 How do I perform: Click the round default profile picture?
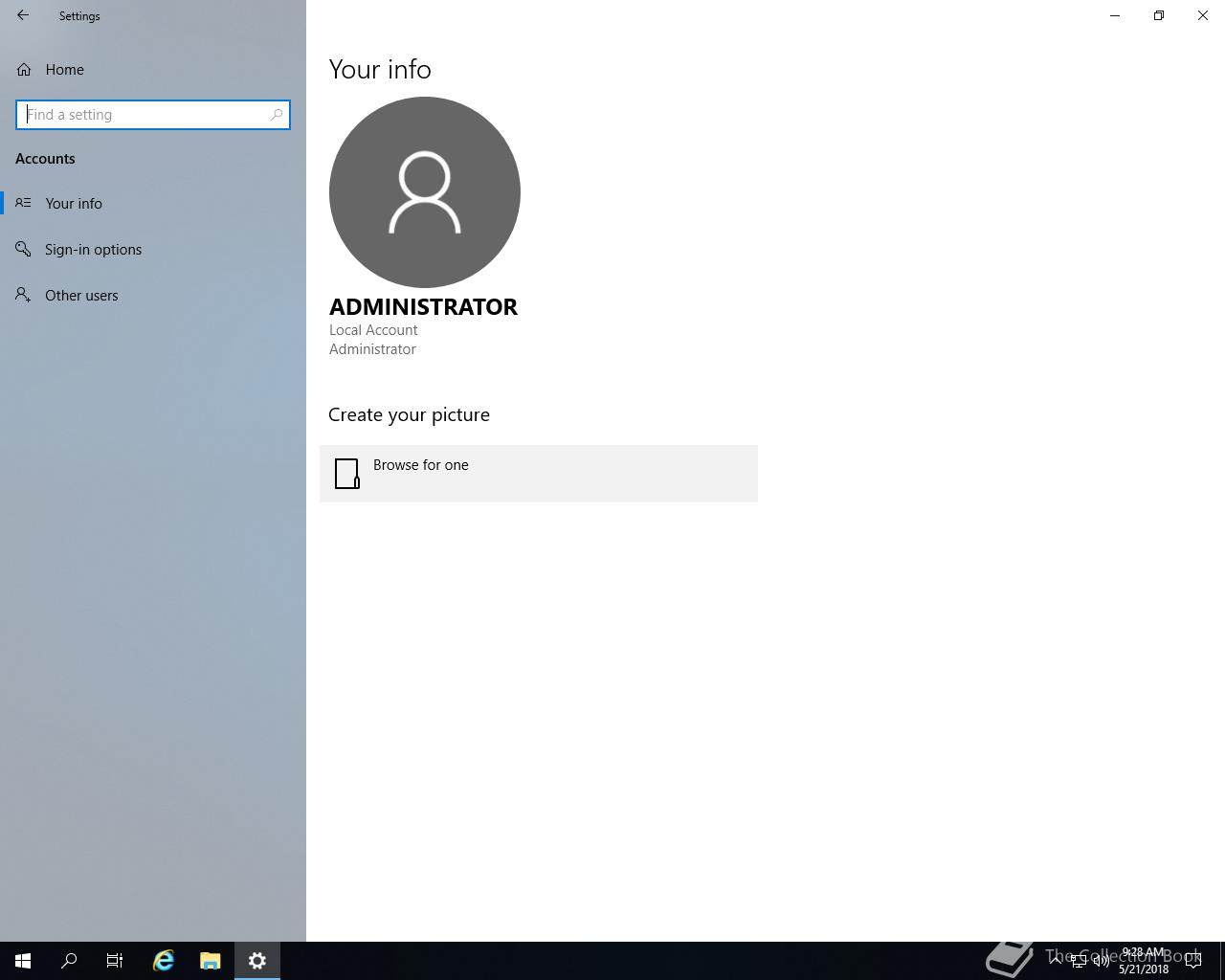425,191
